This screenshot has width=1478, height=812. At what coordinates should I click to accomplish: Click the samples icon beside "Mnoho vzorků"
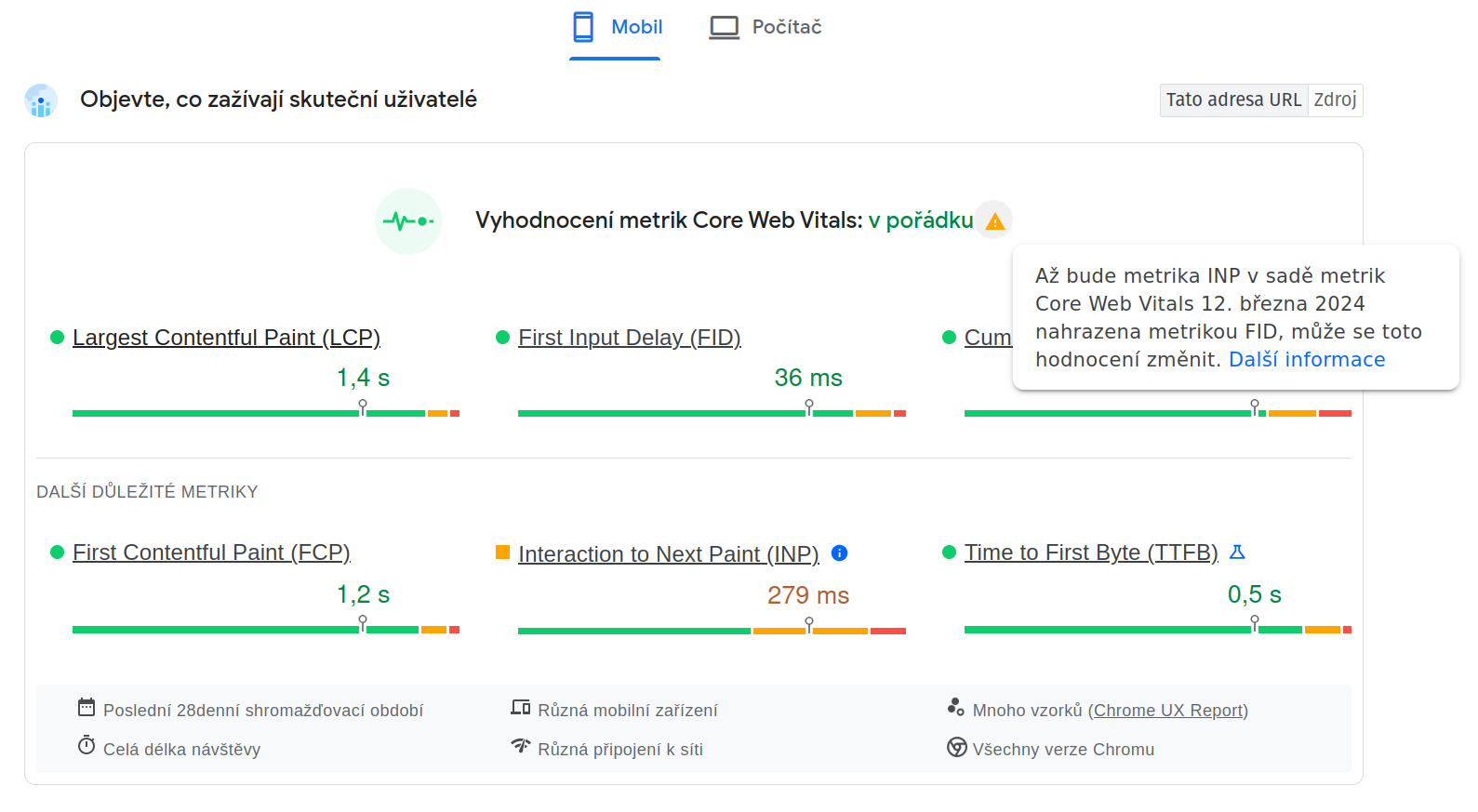[955, 707]
